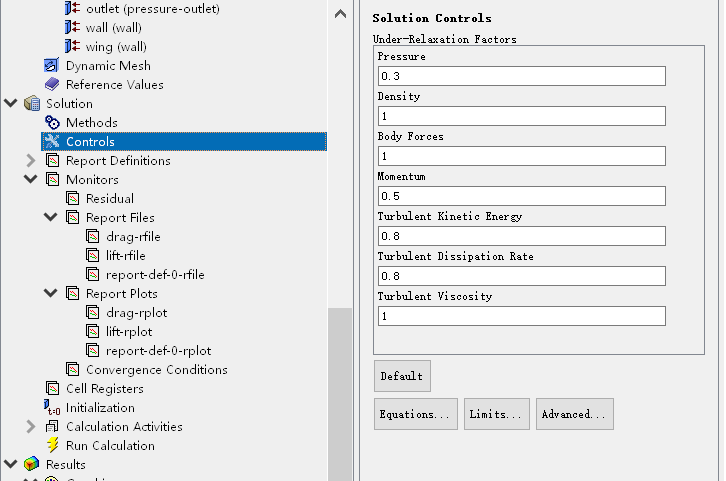Select the Controls tree item
726x481 pixels.
point(90,142)
